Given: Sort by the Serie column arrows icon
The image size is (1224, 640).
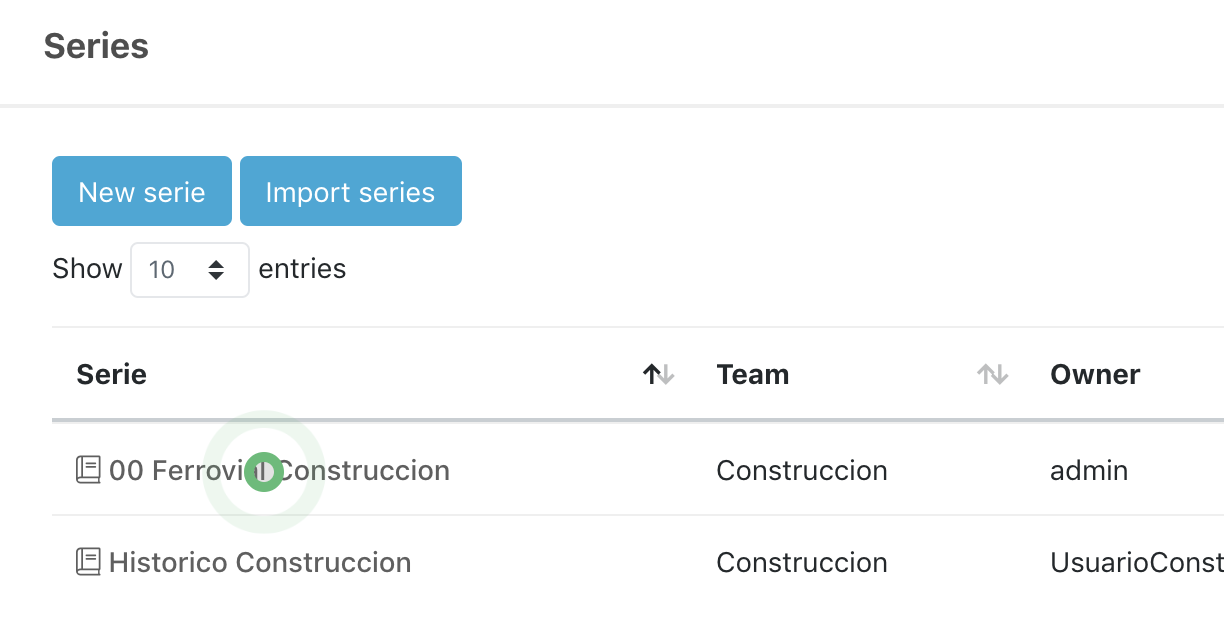Looking at the screenshot, I should click(x=658, y=375).
